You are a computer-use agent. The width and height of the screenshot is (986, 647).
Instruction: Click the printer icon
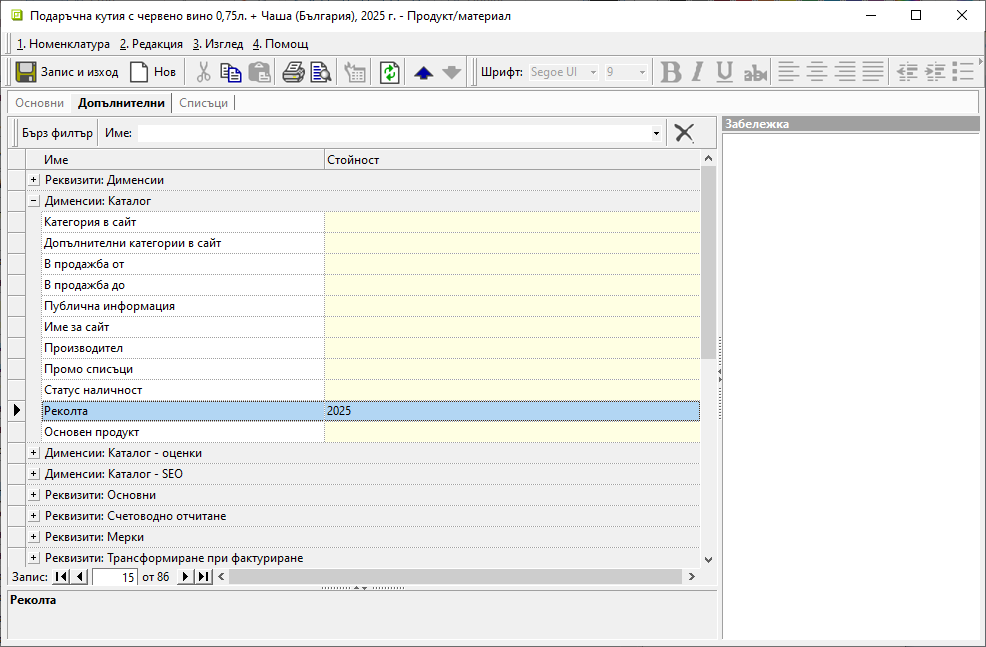(x=293, y=72)
